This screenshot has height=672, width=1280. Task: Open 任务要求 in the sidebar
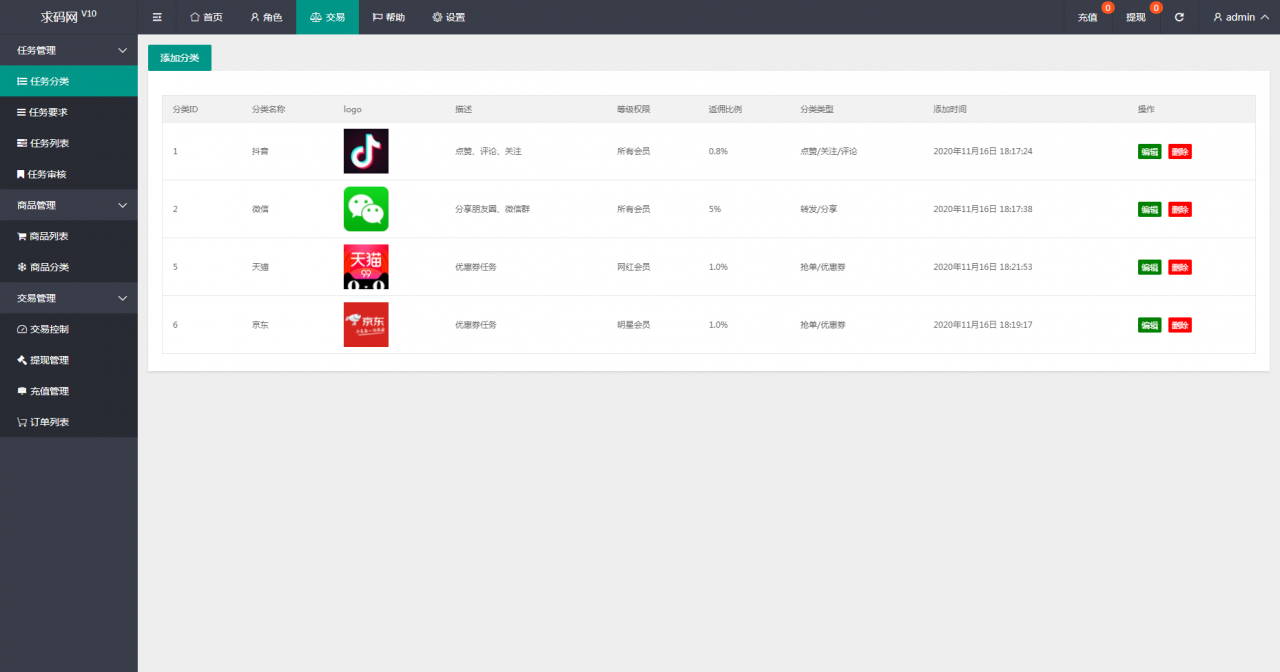coord(69,112)
